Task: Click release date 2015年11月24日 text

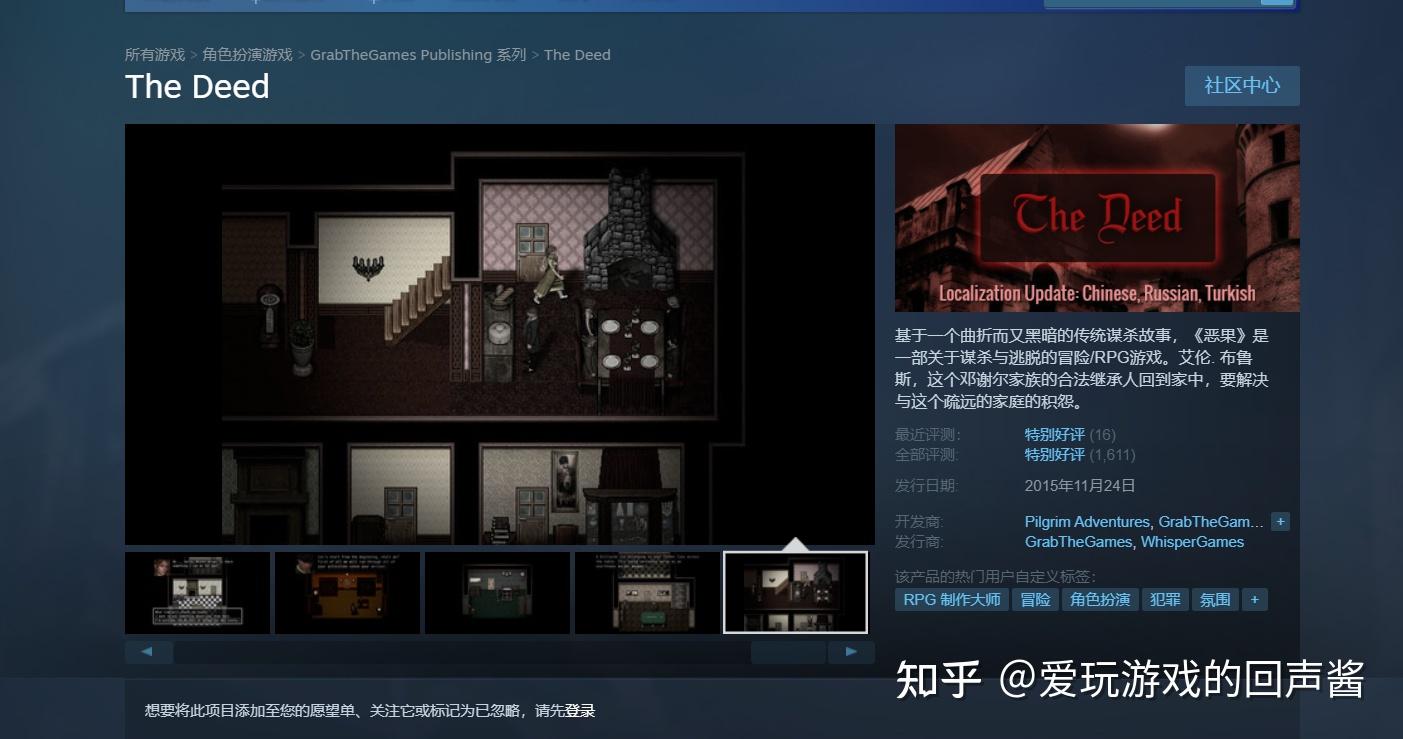Action: tap(1080, 486)
